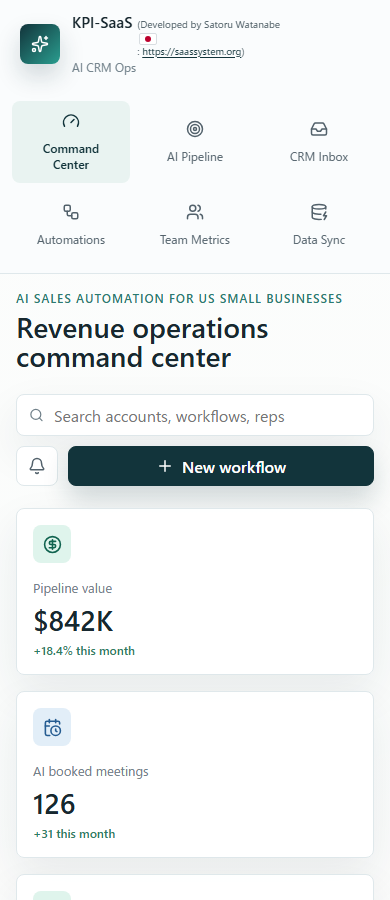Image resolution: width=390 pixels, height=900 pixels.
Task: Click the Japan flag icon
Action: coord(148,39)
